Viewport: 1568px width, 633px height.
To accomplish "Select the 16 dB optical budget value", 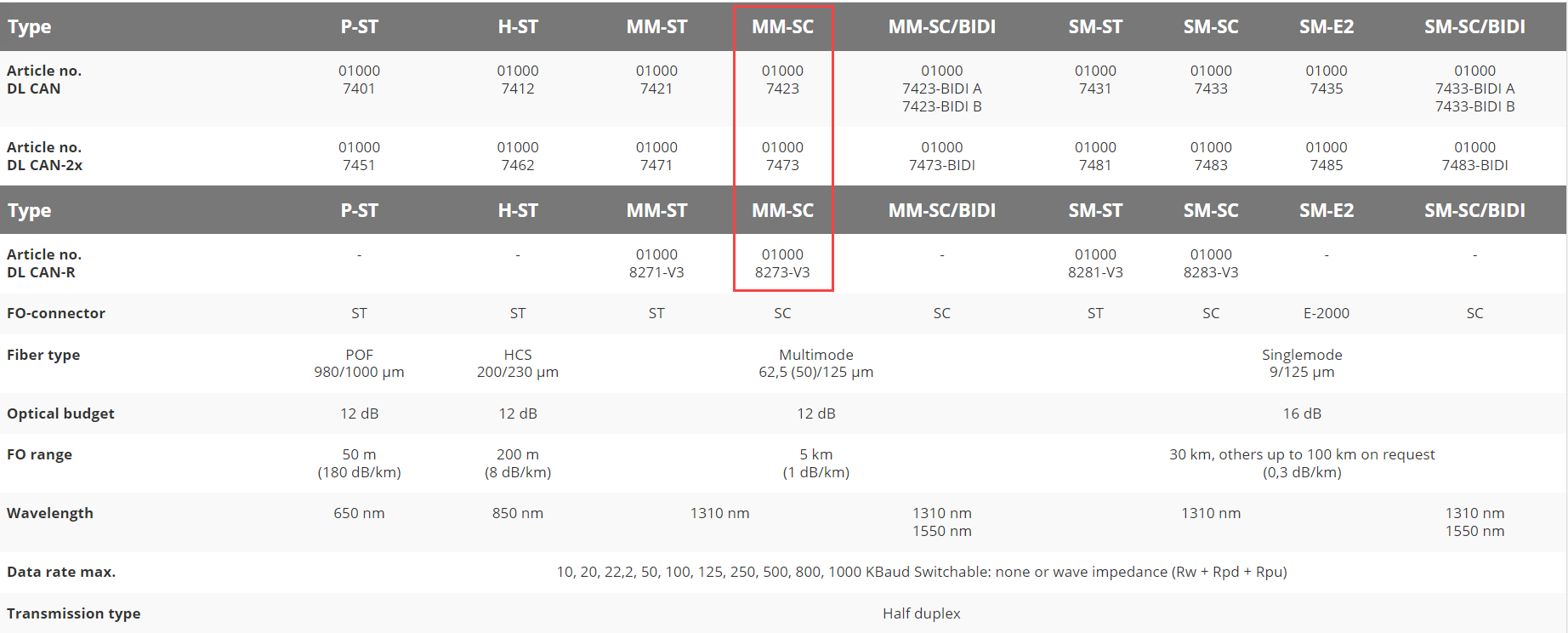I will click(1301, 413).
